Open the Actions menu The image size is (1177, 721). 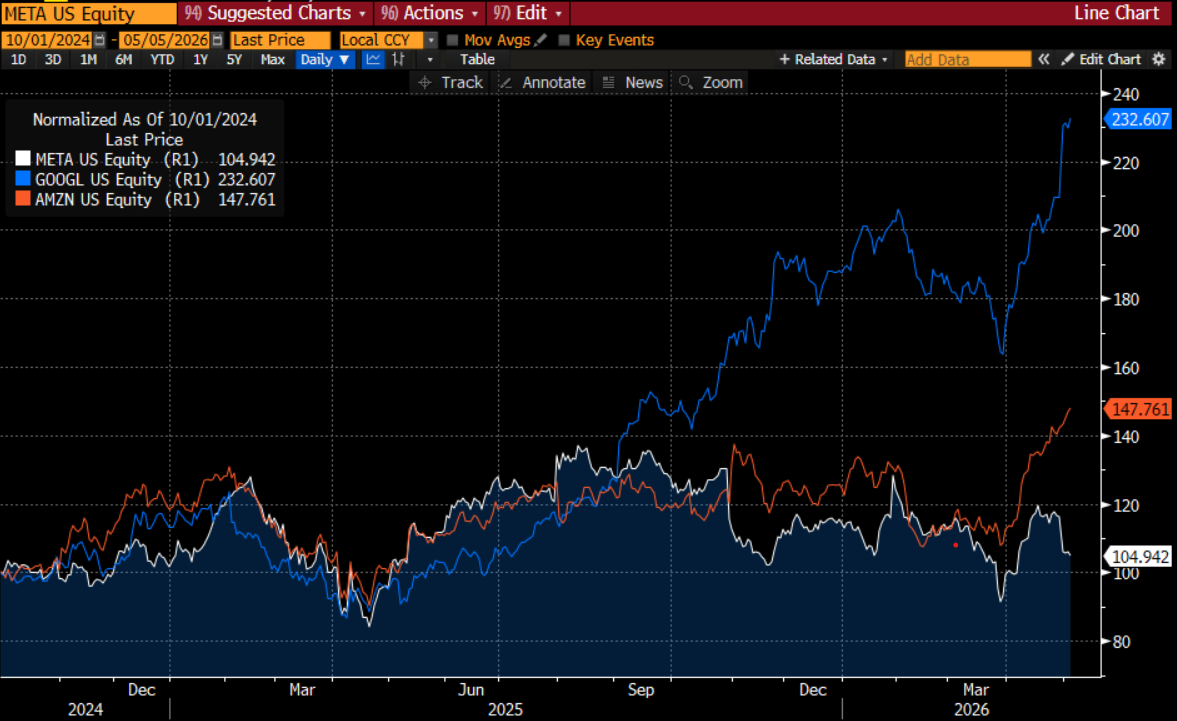pos(429,13)
